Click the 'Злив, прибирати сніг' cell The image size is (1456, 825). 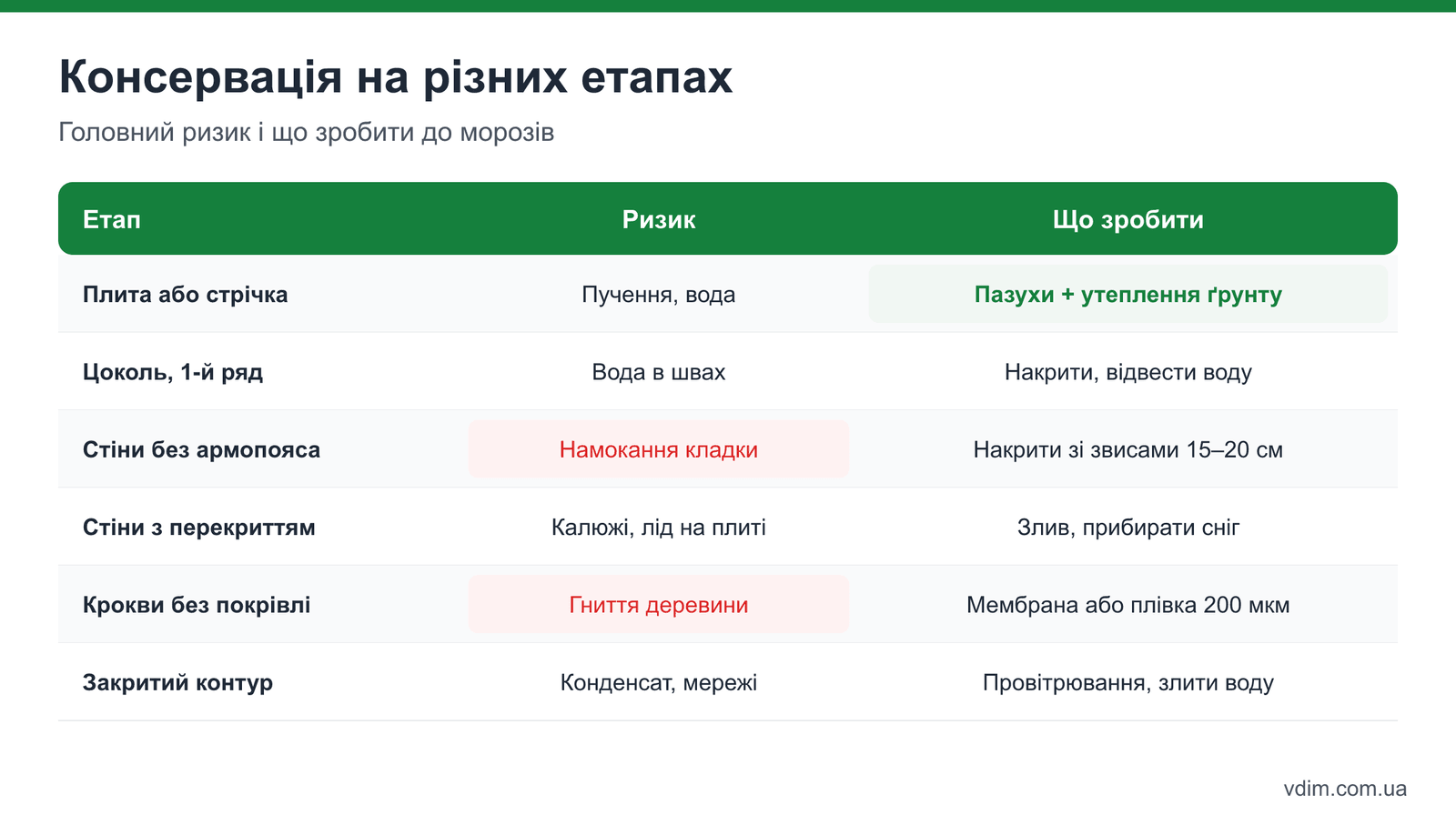pos(1128,528)
